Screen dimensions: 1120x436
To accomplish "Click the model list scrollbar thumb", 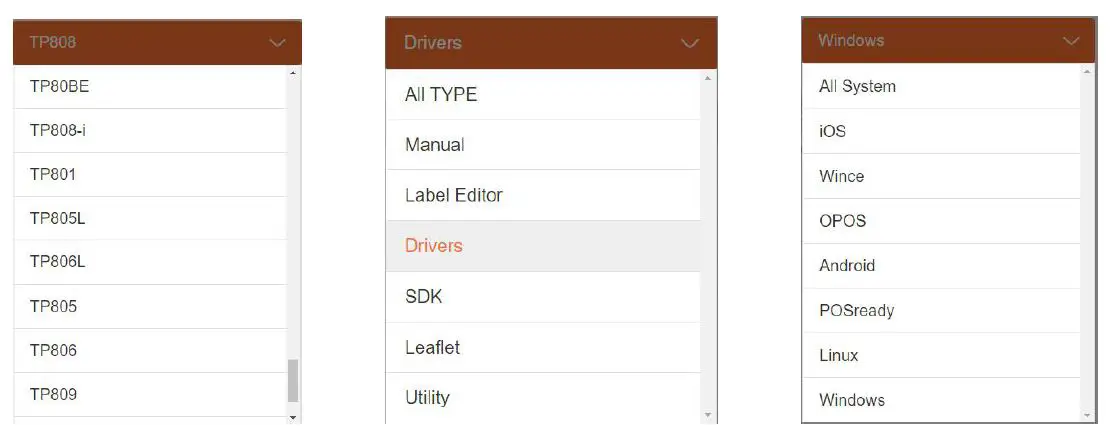I will click(x=293, y=381).
